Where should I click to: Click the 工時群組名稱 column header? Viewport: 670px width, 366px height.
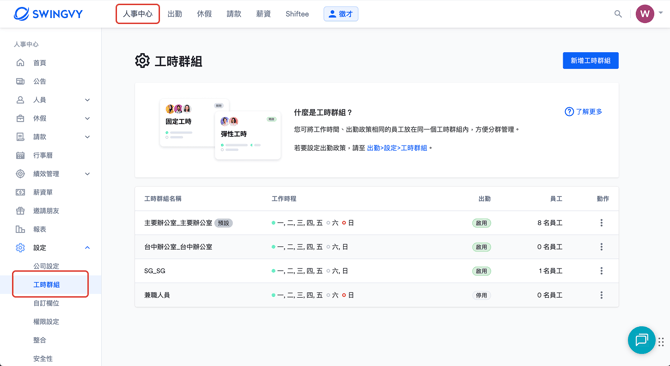coord(163,199)
